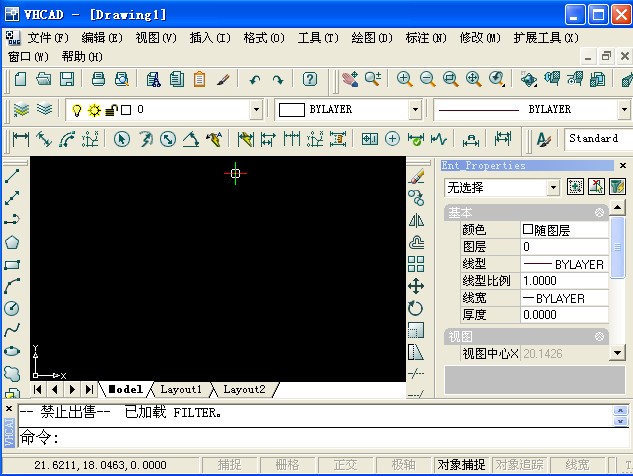Click the Zoom Extents icon
The width and height of the screenshot is (633, 476).
pos(474,79)
